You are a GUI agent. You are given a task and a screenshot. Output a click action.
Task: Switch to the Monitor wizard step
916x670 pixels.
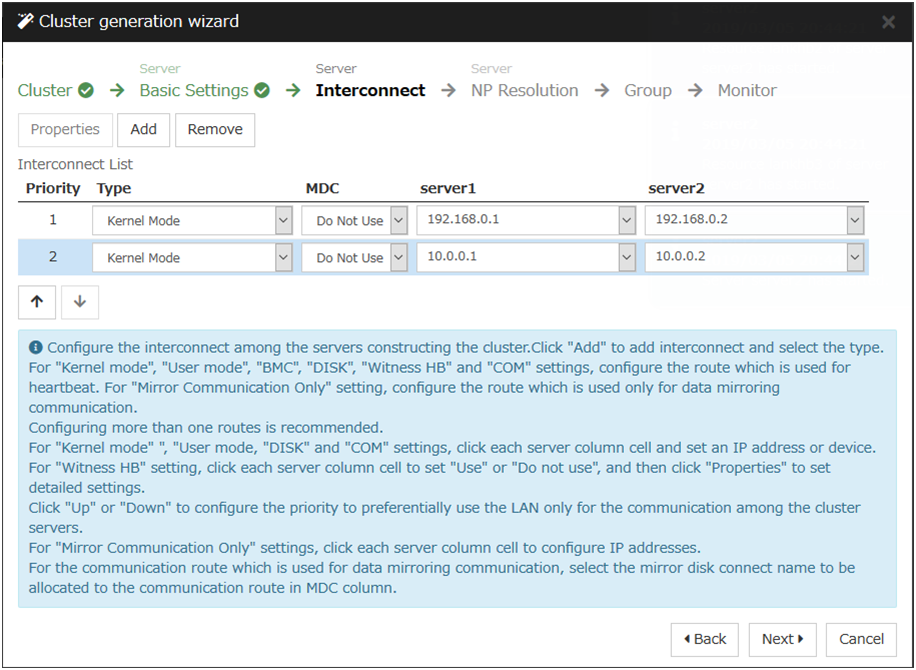[x=747, y=91]
